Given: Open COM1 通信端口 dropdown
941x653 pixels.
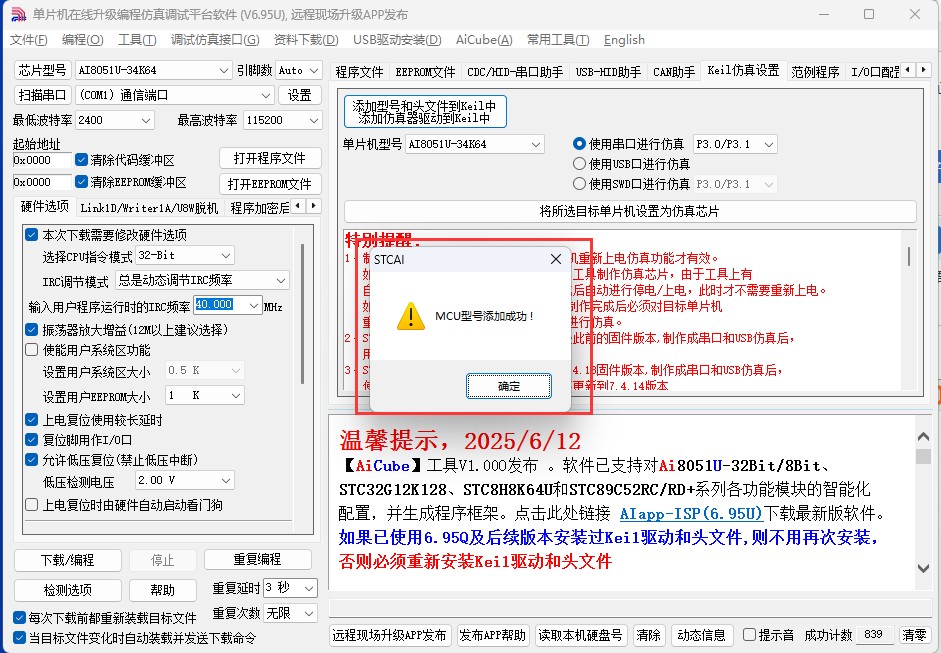Looking at the screenshot, I should coord(175,95).
